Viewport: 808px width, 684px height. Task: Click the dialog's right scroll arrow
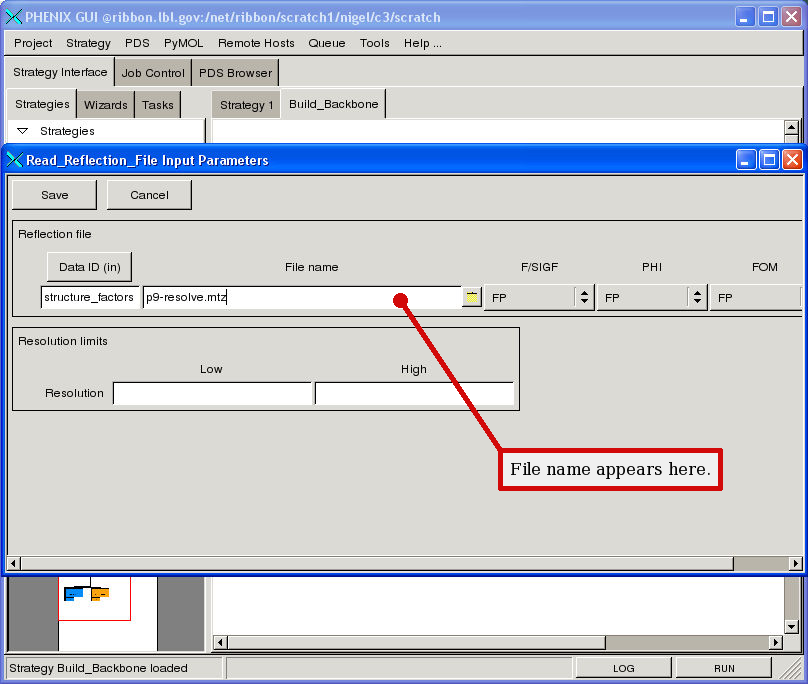coord(796,563)
